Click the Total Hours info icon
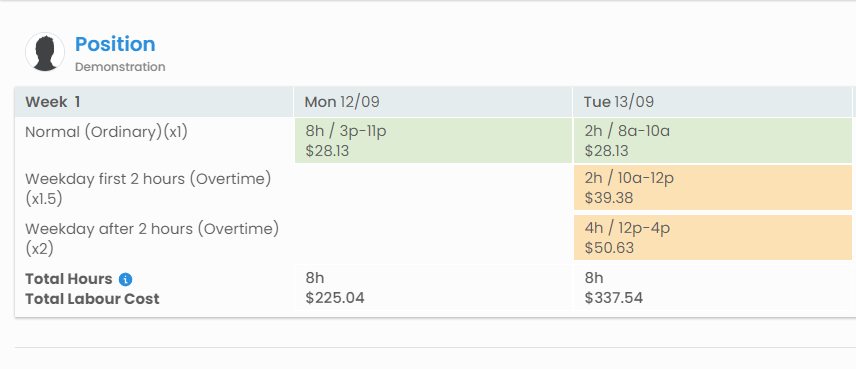This screenshot has width=856, height=369. tap(125, 279)
